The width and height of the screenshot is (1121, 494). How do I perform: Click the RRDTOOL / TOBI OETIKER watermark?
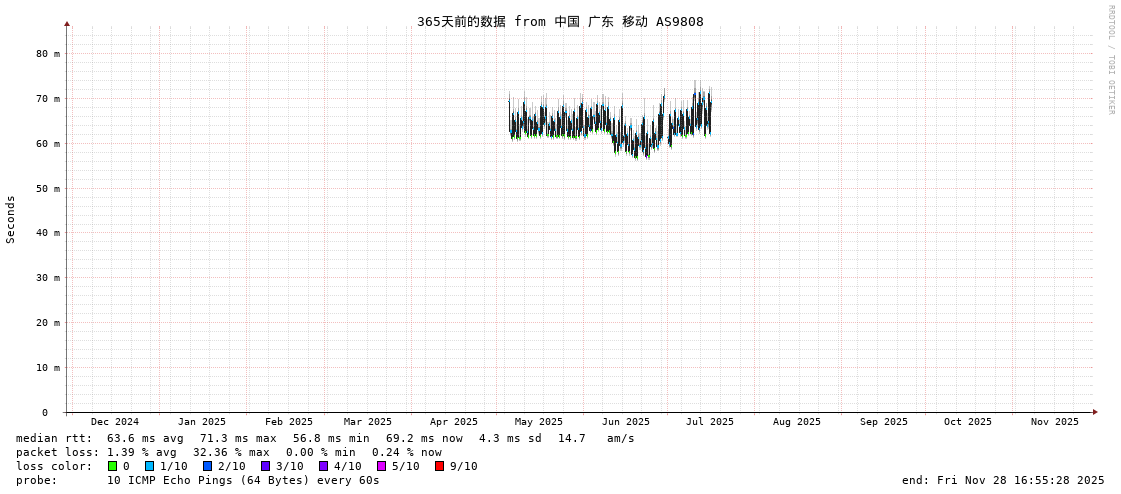[1110, 60]
